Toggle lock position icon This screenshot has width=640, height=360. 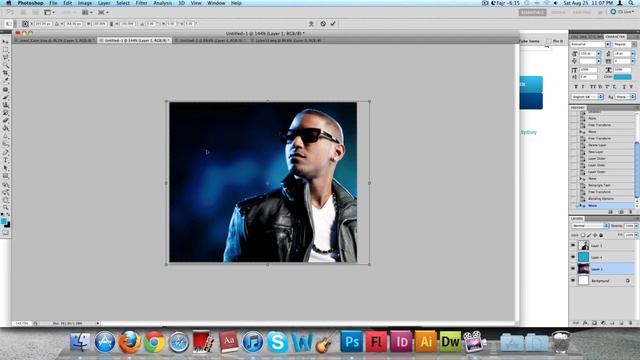coord(595,235)
